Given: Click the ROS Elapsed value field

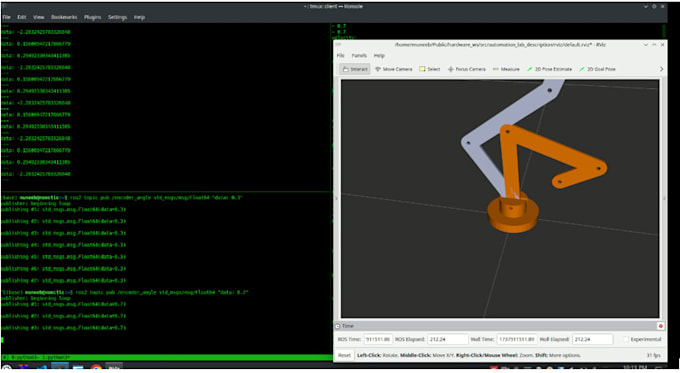Looking at the screenshot, I should coord(448,339).
